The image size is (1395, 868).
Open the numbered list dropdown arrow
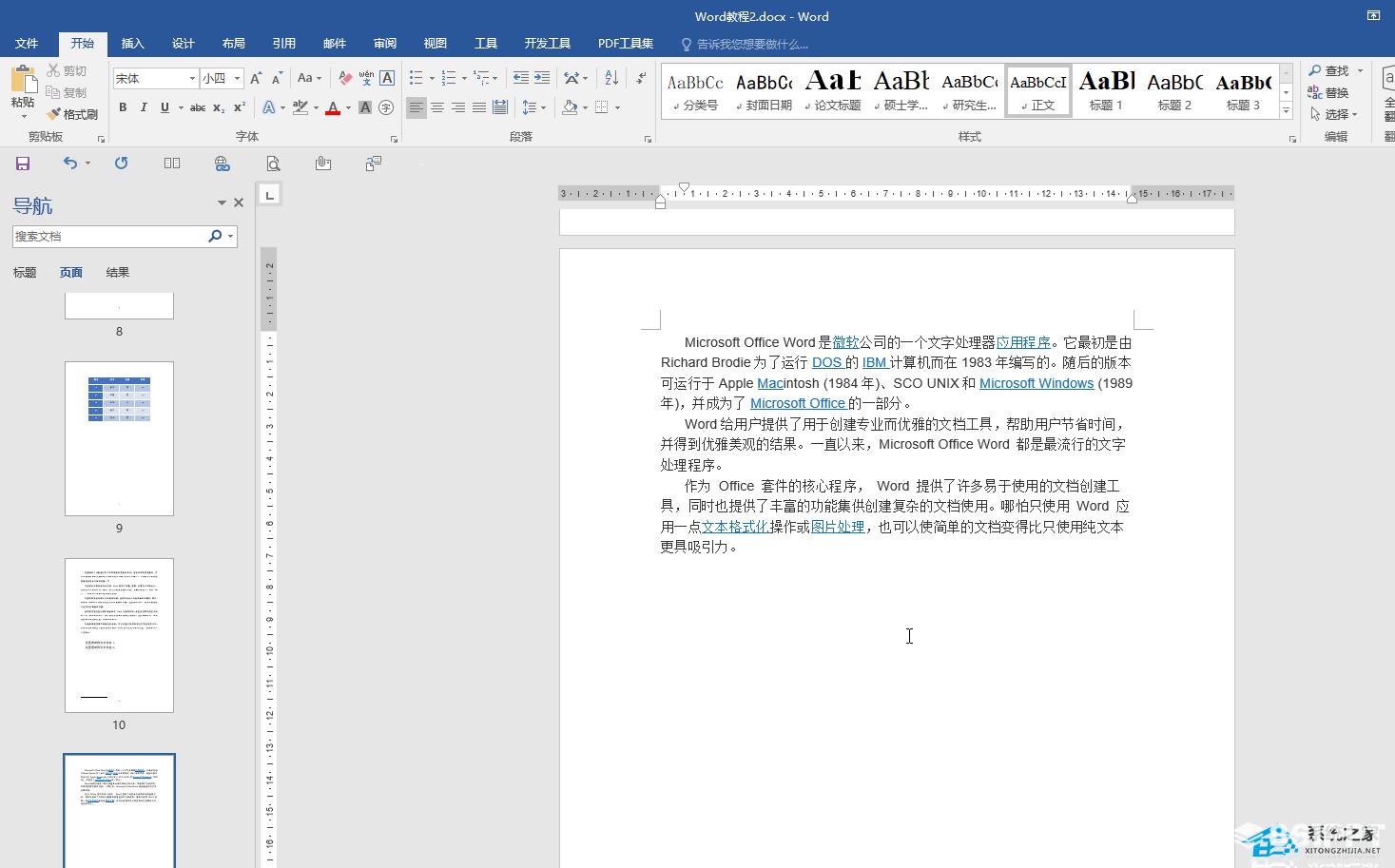(x=464, y=78)
